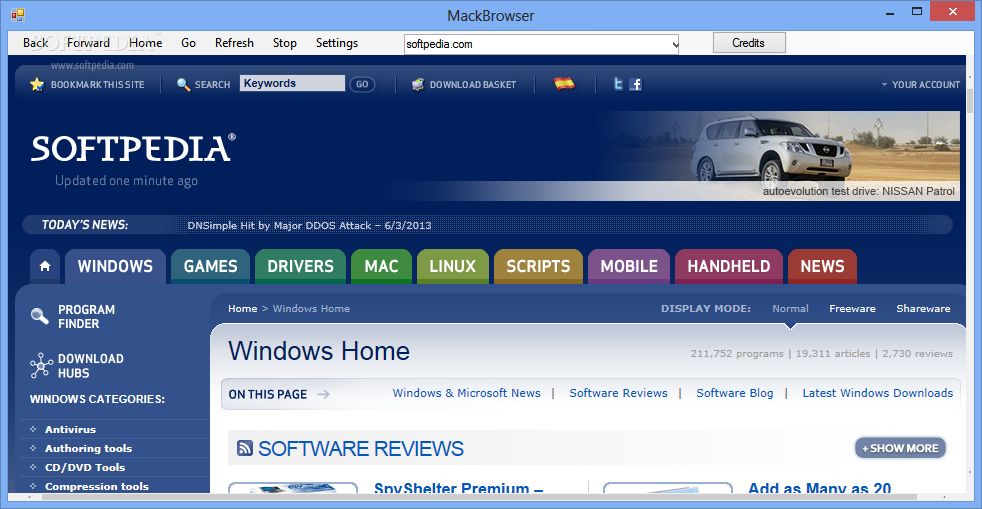The image size is (982, 509).
Task: Click the Spanish flag icon
Action: 564,83
